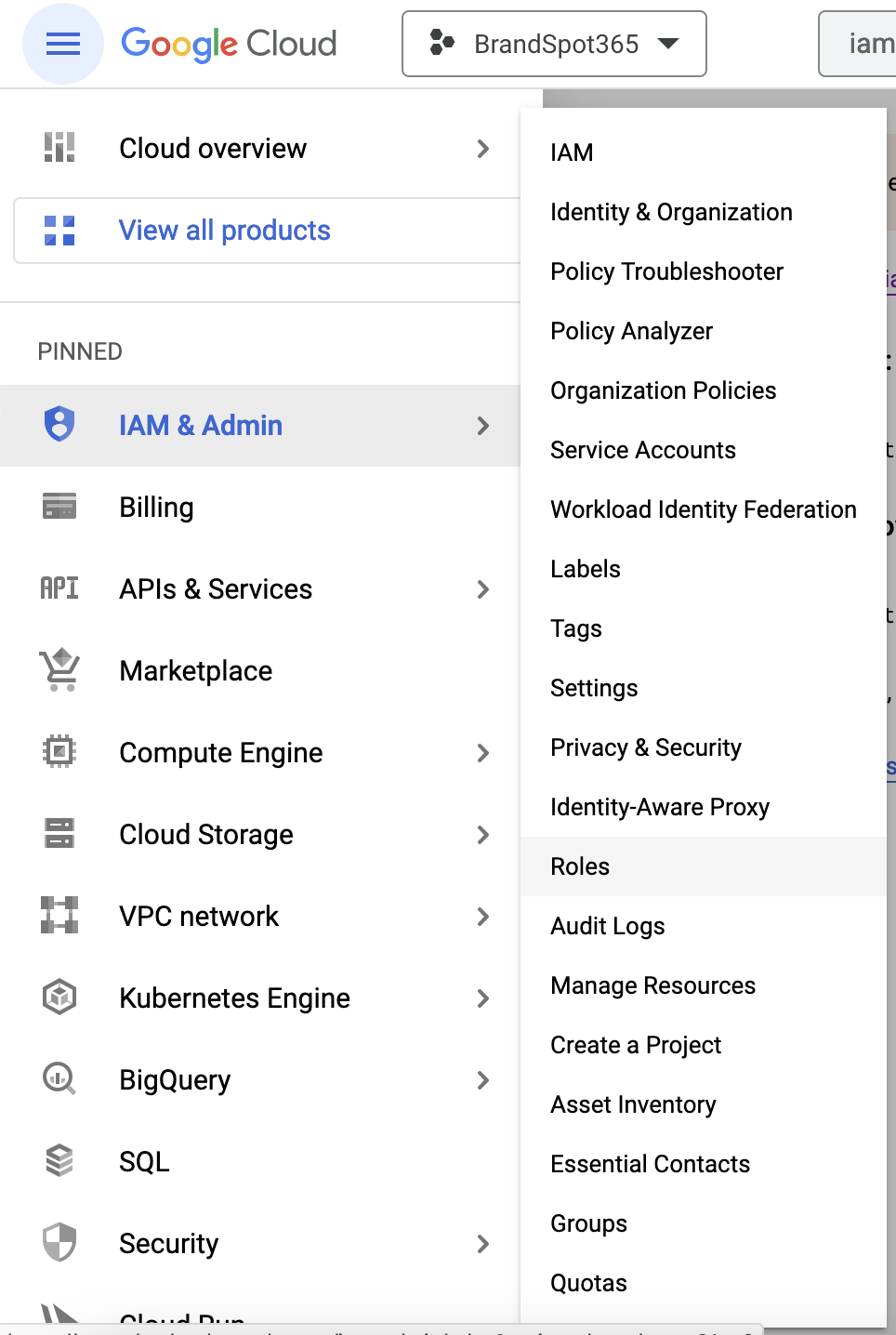Click the APIs & Services label
Viewport: 896px width, 1335px height.
(216, 589)
